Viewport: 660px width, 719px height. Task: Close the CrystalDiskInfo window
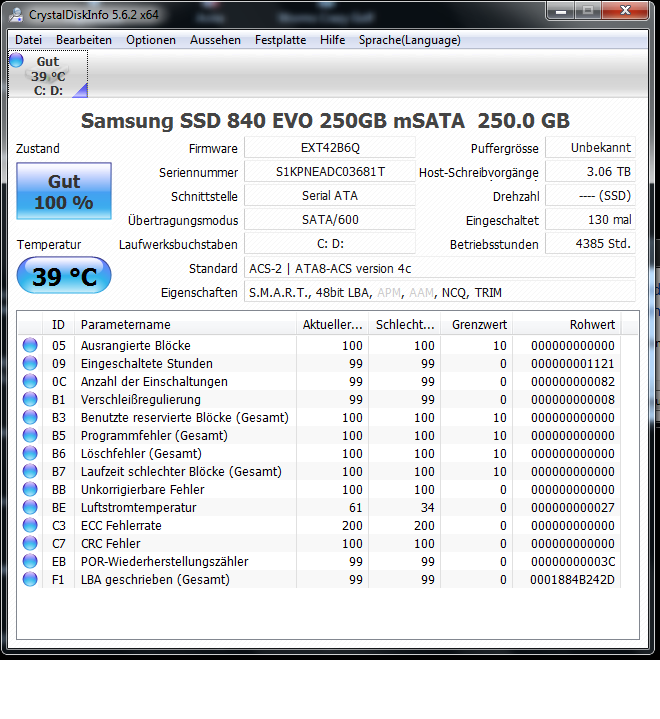626,11
